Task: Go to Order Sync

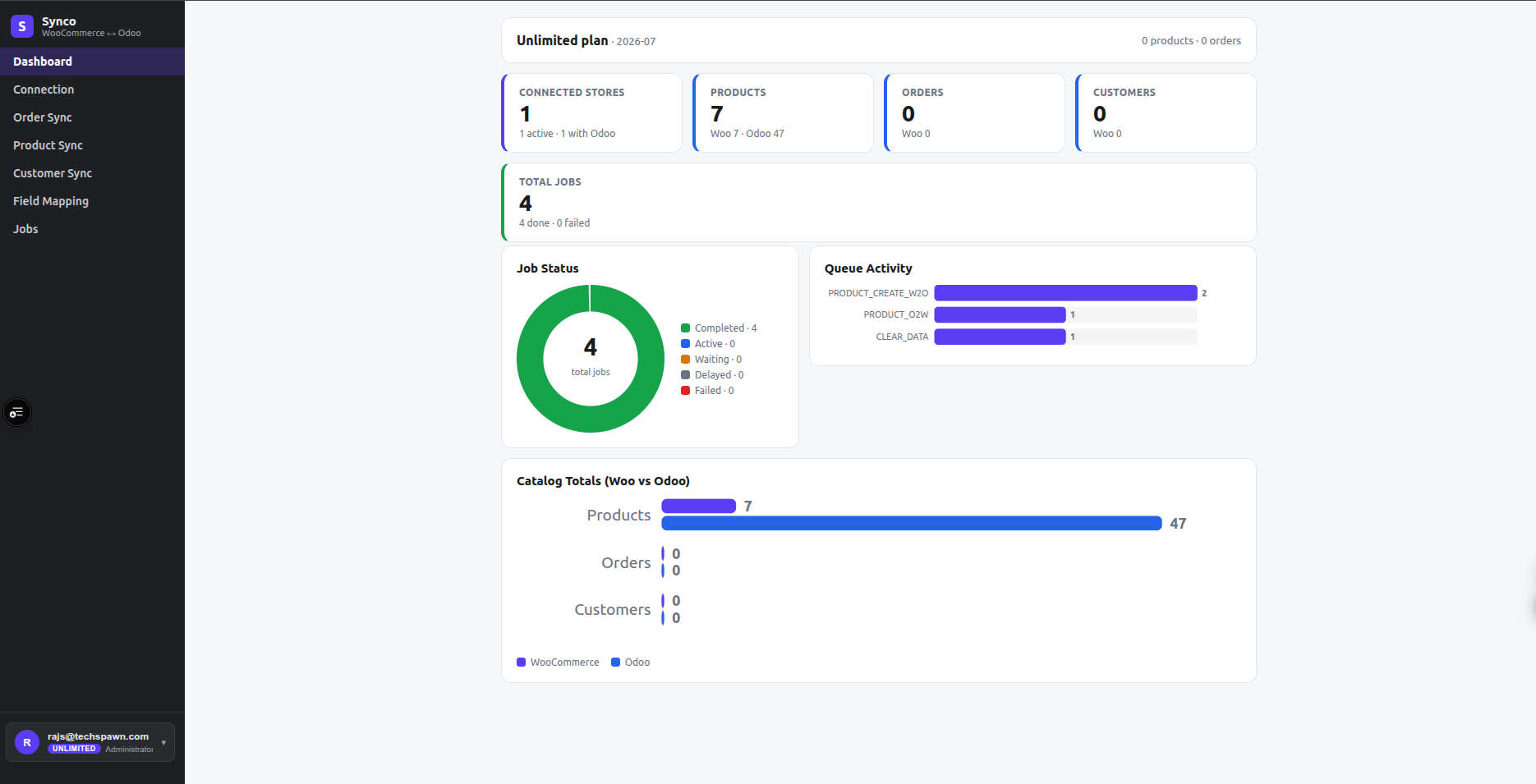Action: tap(92, 117)
